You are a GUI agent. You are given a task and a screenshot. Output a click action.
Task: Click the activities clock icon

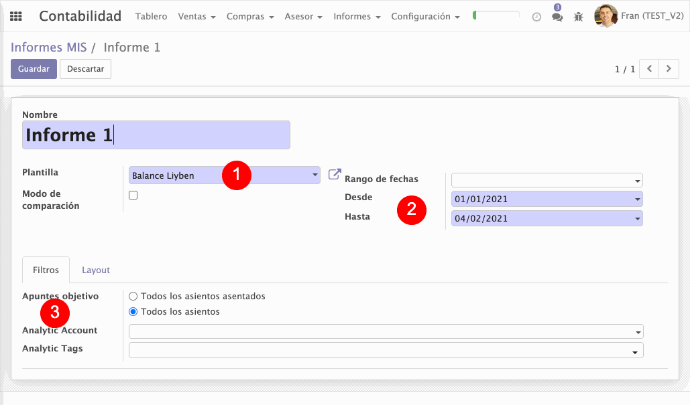coord(537,17)
